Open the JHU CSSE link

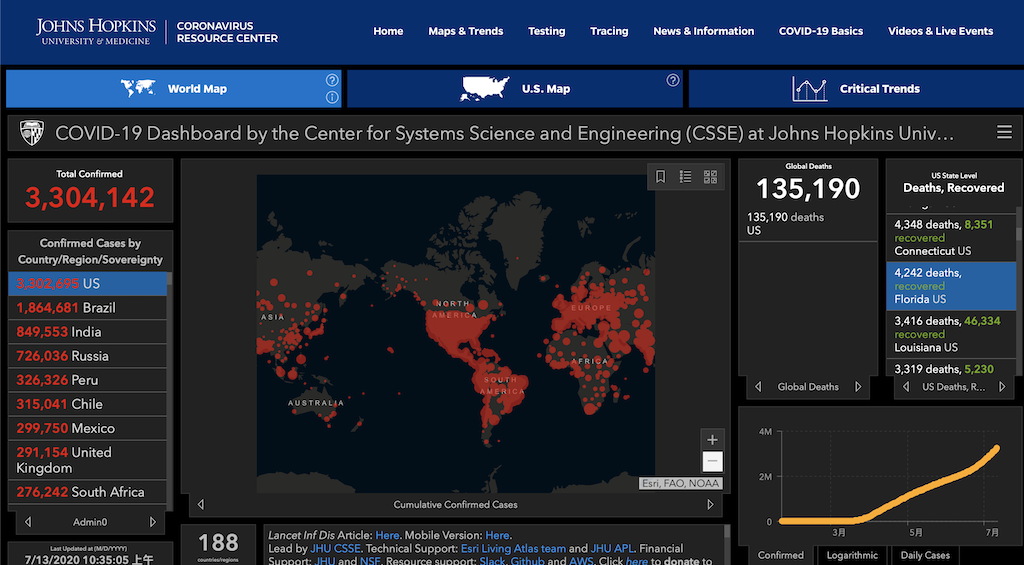click(x=335, y=549)
